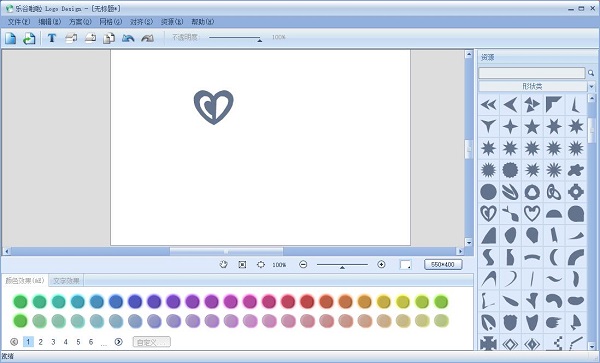Click the dropdown arrow beside shape category
The height and width of the screenshot is (363, 600).
(592, 86)
